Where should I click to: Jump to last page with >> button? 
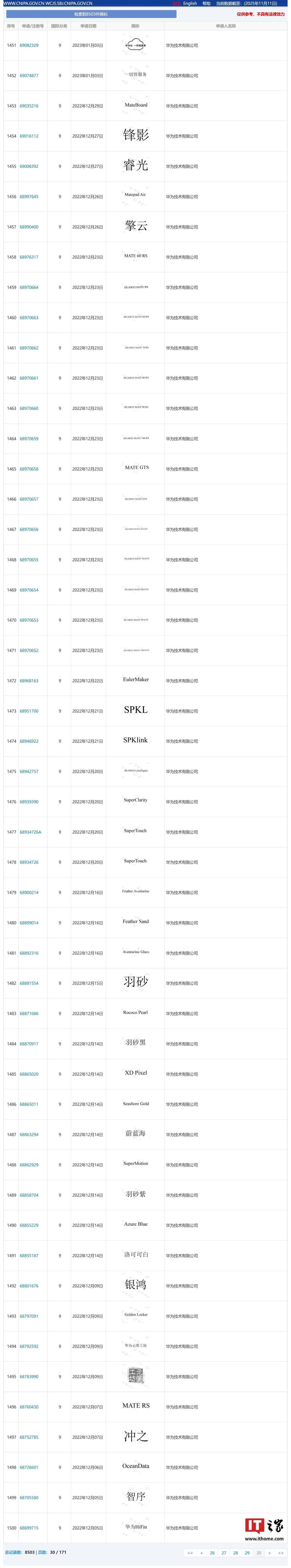tap(281, 1553)
